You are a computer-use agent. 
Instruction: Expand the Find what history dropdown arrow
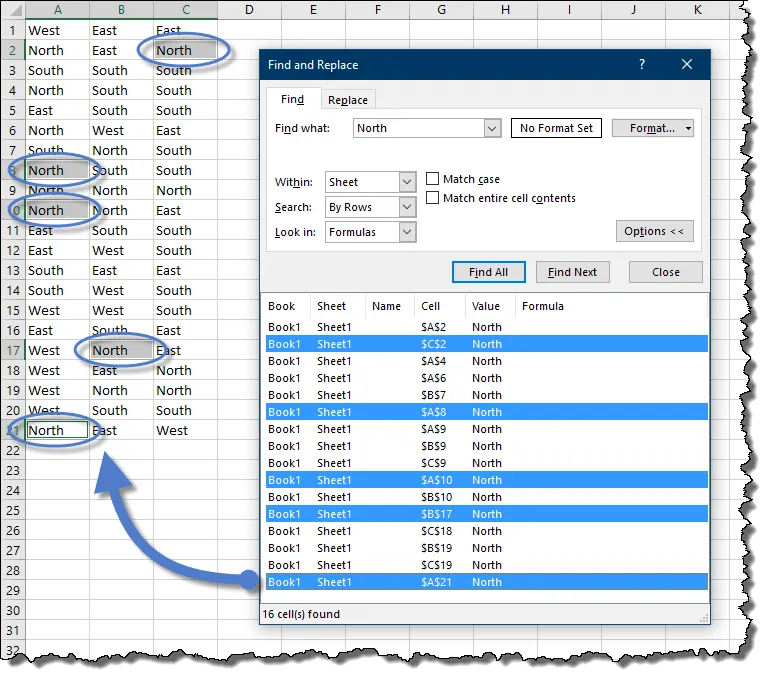492,128
